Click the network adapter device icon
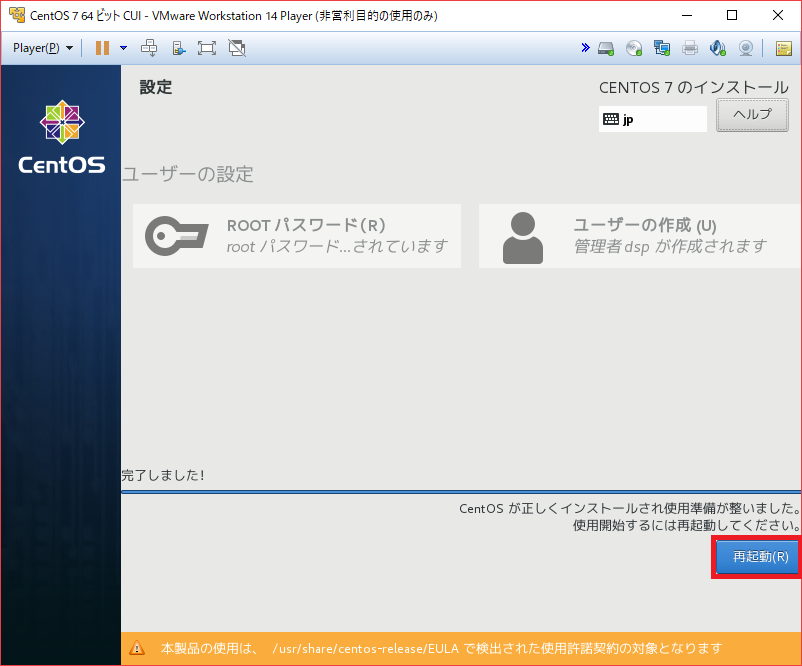This screenshot has height=666, width=802. tap(662, 49)
